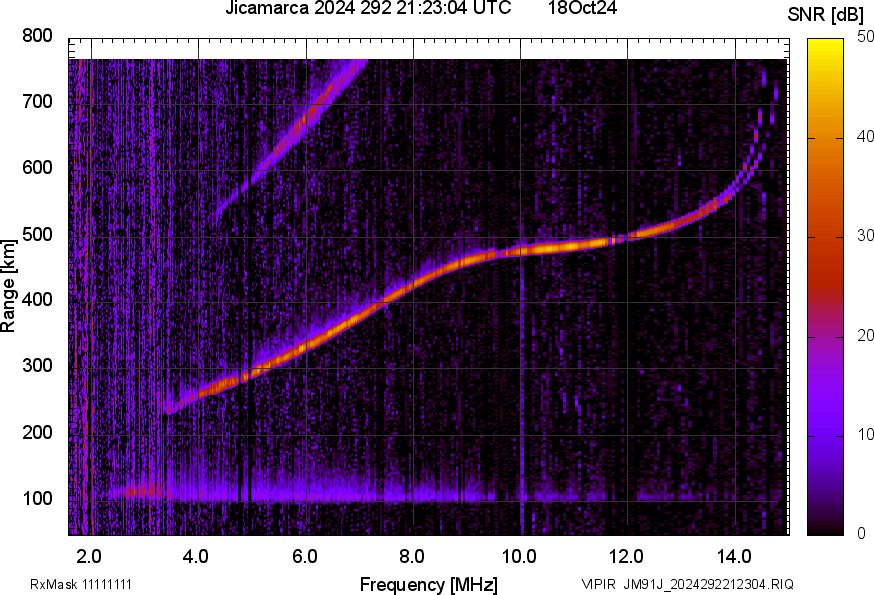Click the SNR [dB] colorbar label

click(826, 15)
